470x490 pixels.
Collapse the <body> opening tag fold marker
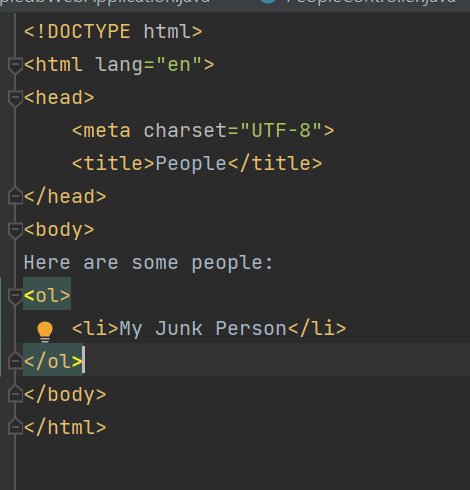15,230
